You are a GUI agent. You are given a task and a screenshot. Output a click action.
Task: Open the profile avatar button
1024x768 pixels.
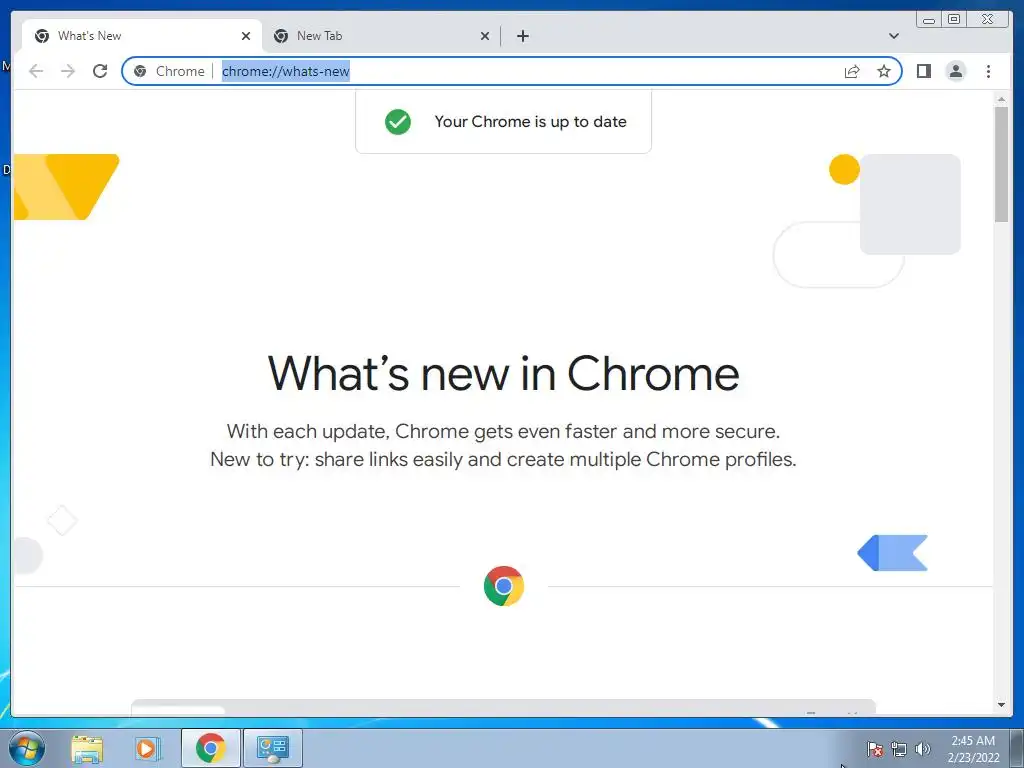click(x=955, y=71)
